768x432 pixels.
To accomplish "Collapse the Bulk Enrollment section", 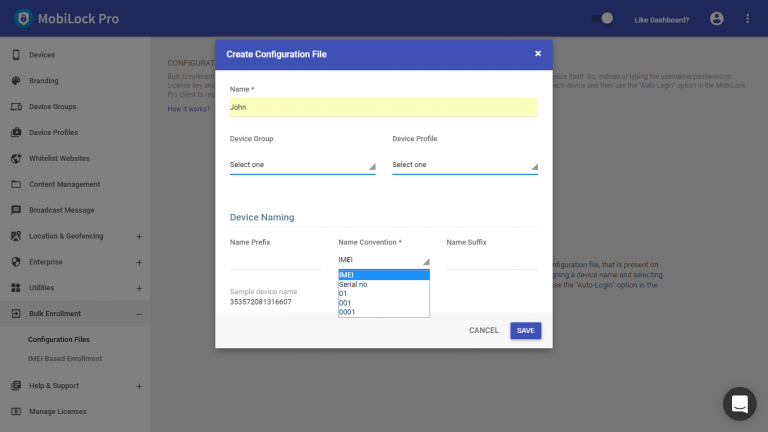I will point(139,314).
